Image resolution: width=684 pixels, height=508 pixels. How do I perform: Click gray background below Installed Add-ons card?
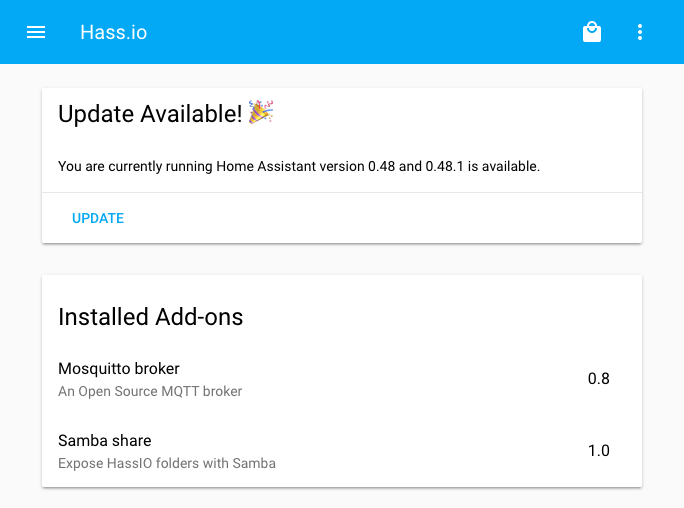point(340,498)
